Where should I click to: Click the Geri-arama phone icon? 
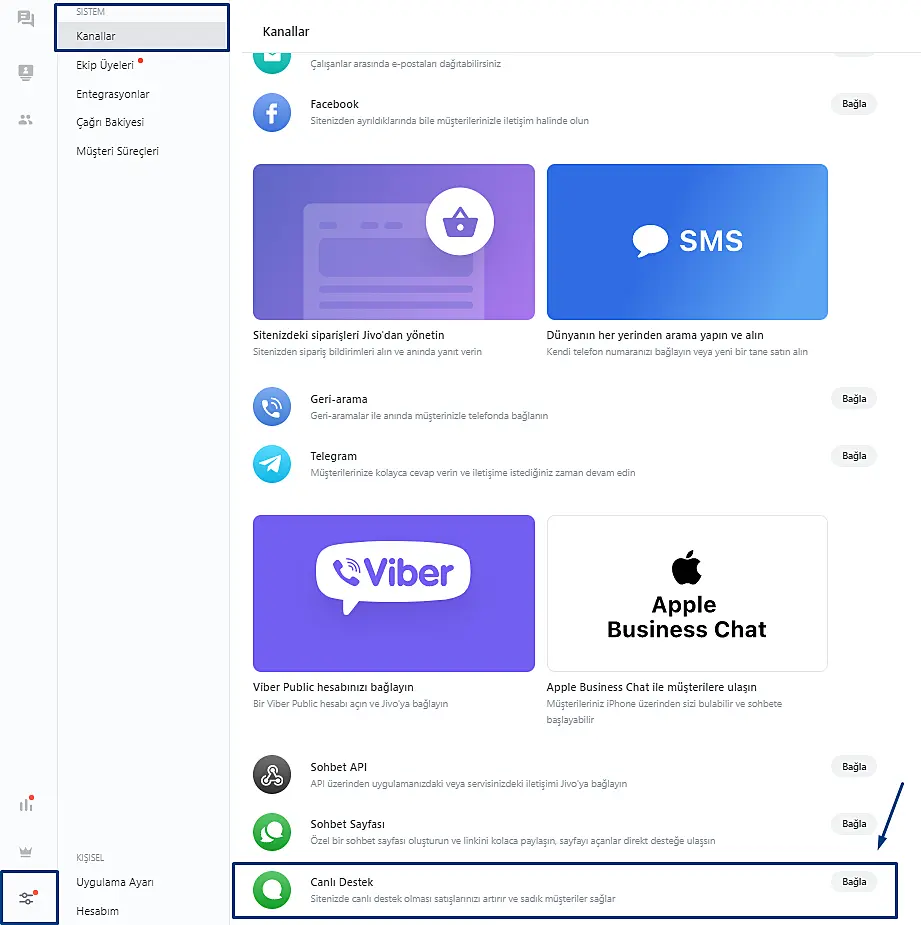point(272,406)
